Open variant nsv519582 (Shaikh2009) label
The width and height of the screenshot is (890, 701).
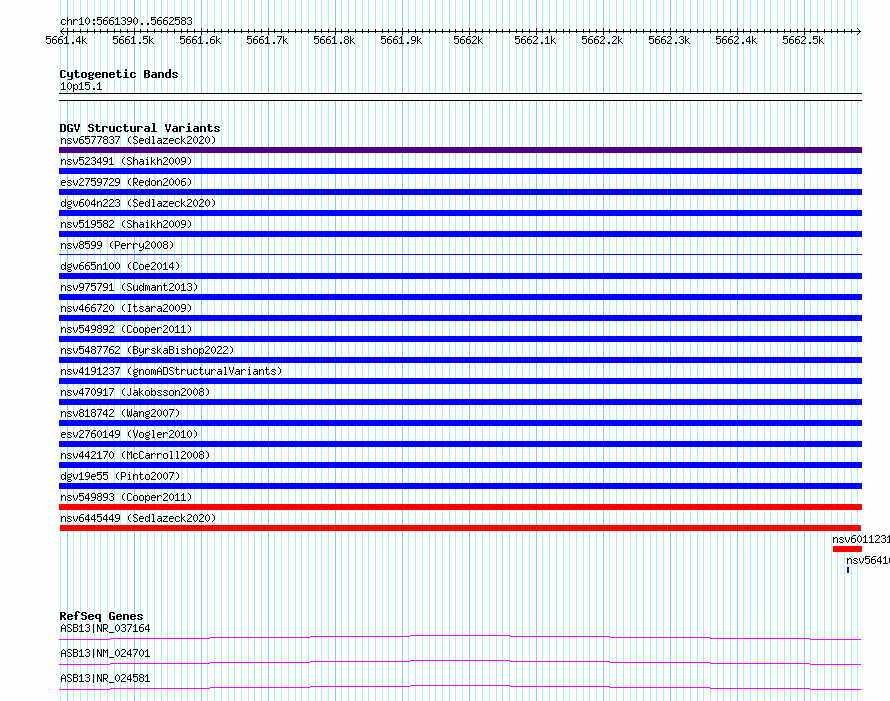[x=126, y=224]
